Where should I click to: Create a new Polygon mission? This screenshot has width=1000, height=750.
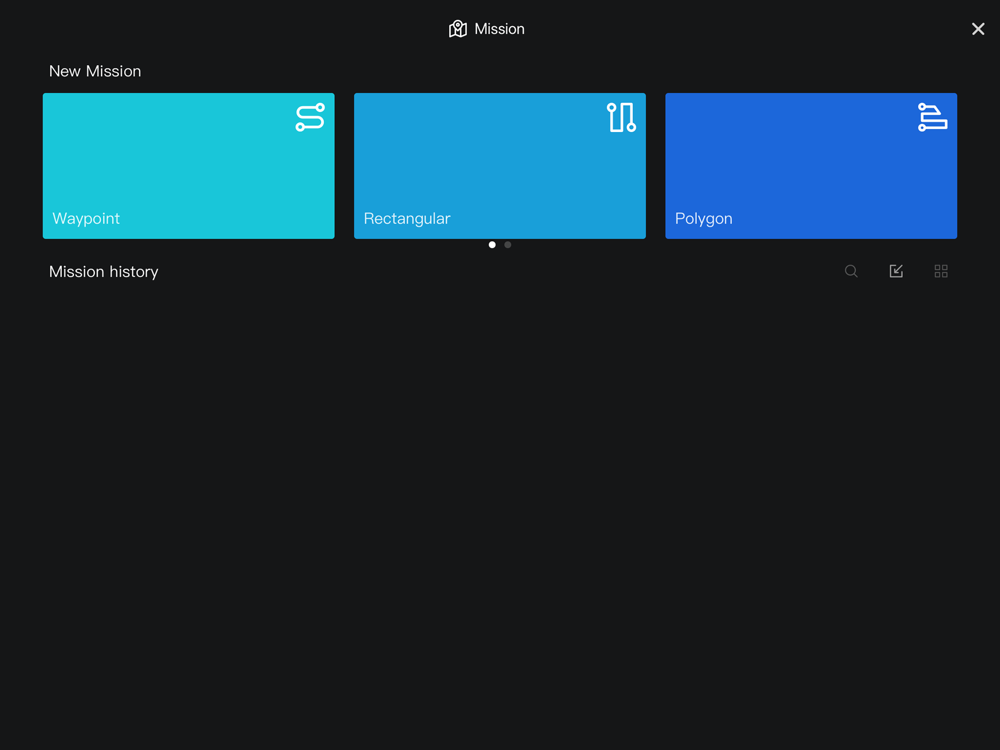(x=811, y=166)
